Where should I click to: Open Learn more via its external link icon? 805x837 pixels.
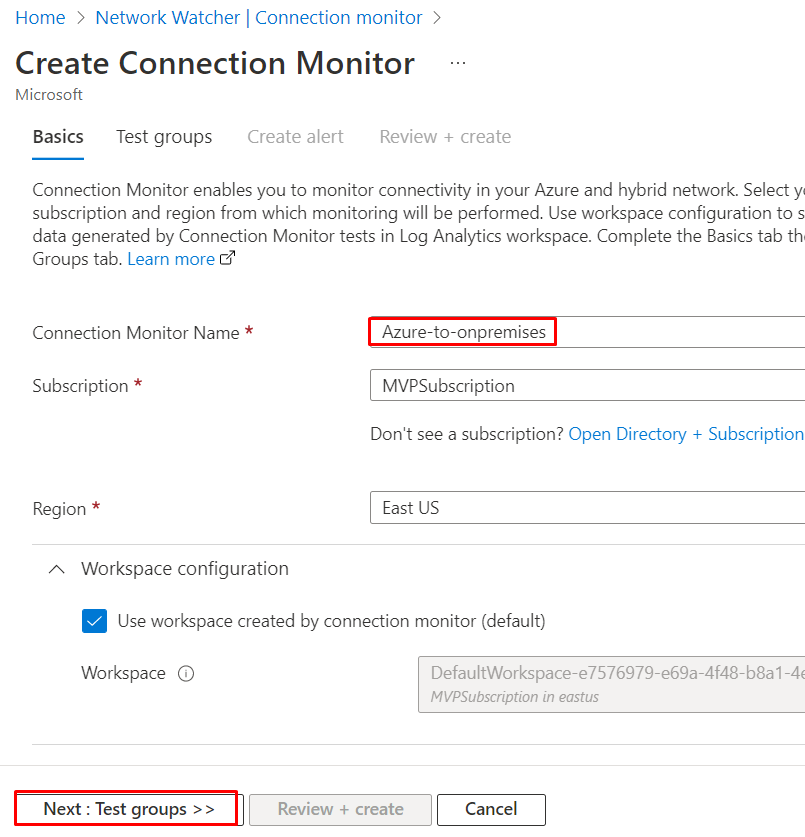[226, 256]
